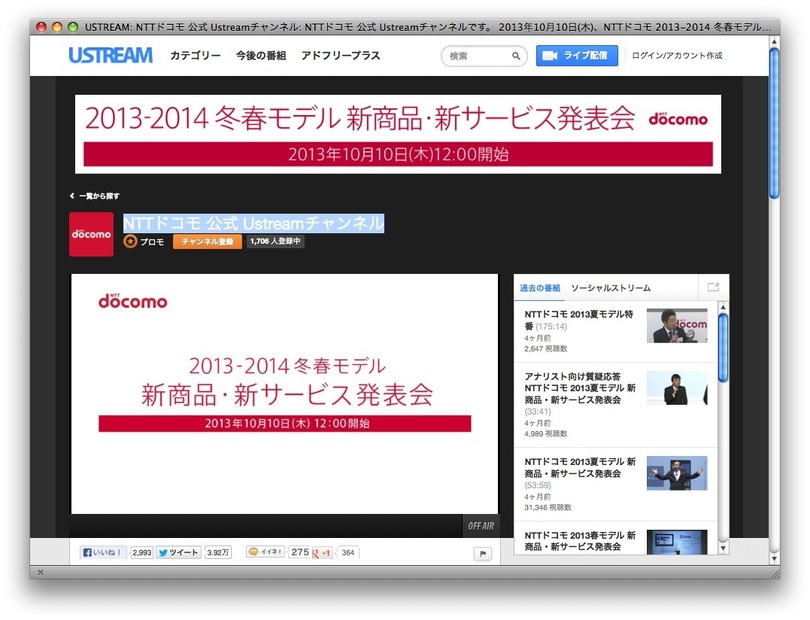Click the mixi イイネ! button
This screenshot has height=620, width=810.
click(x=265, y=552)
